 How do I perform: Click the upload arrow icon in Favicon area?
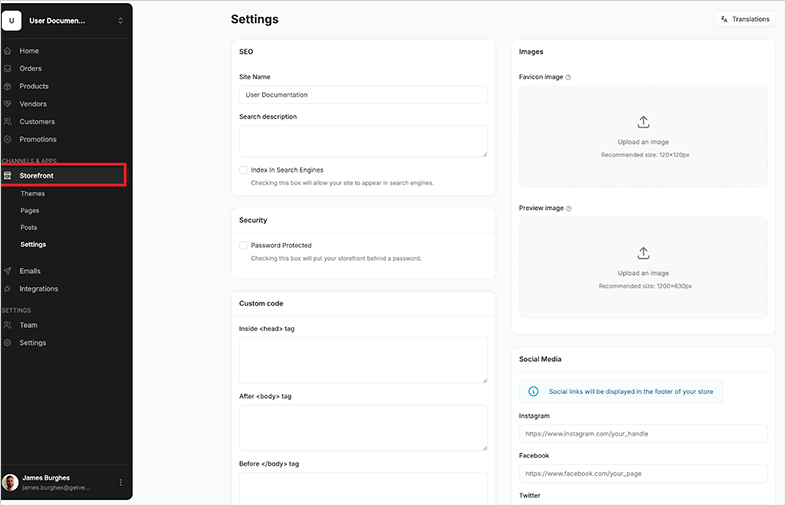tap(643, 122)
